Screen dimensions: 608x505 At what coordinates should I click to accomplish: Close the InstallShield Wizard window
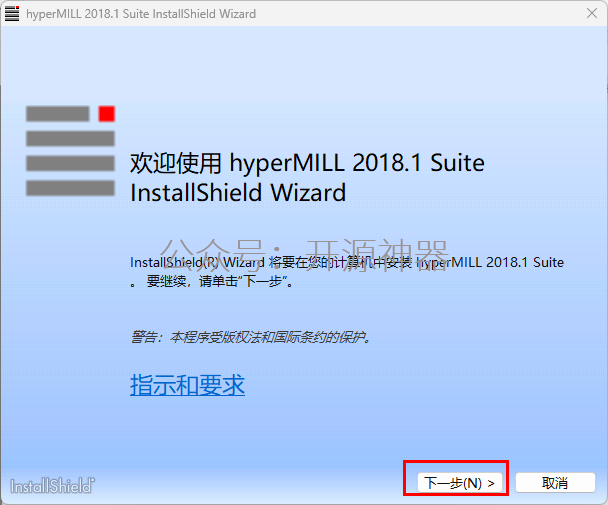point(592,14)
